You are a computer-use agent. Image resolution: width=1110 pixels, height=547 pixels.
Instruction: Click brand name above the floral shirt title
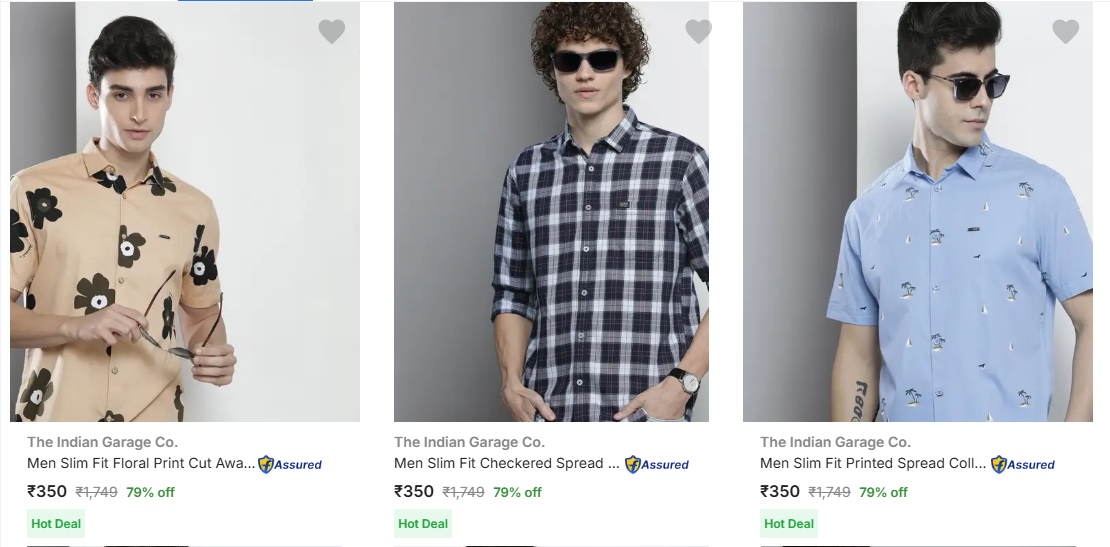point(103,442)
